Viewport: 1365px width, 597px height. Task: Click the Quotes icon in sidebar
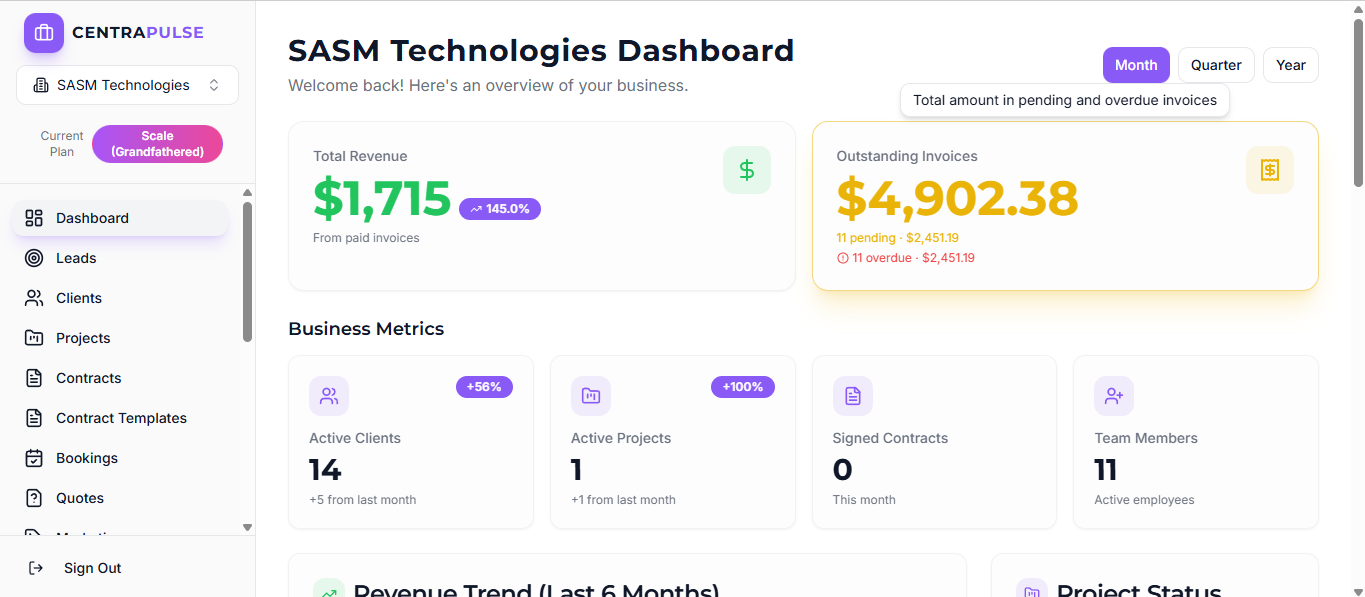tap(33, 498)
